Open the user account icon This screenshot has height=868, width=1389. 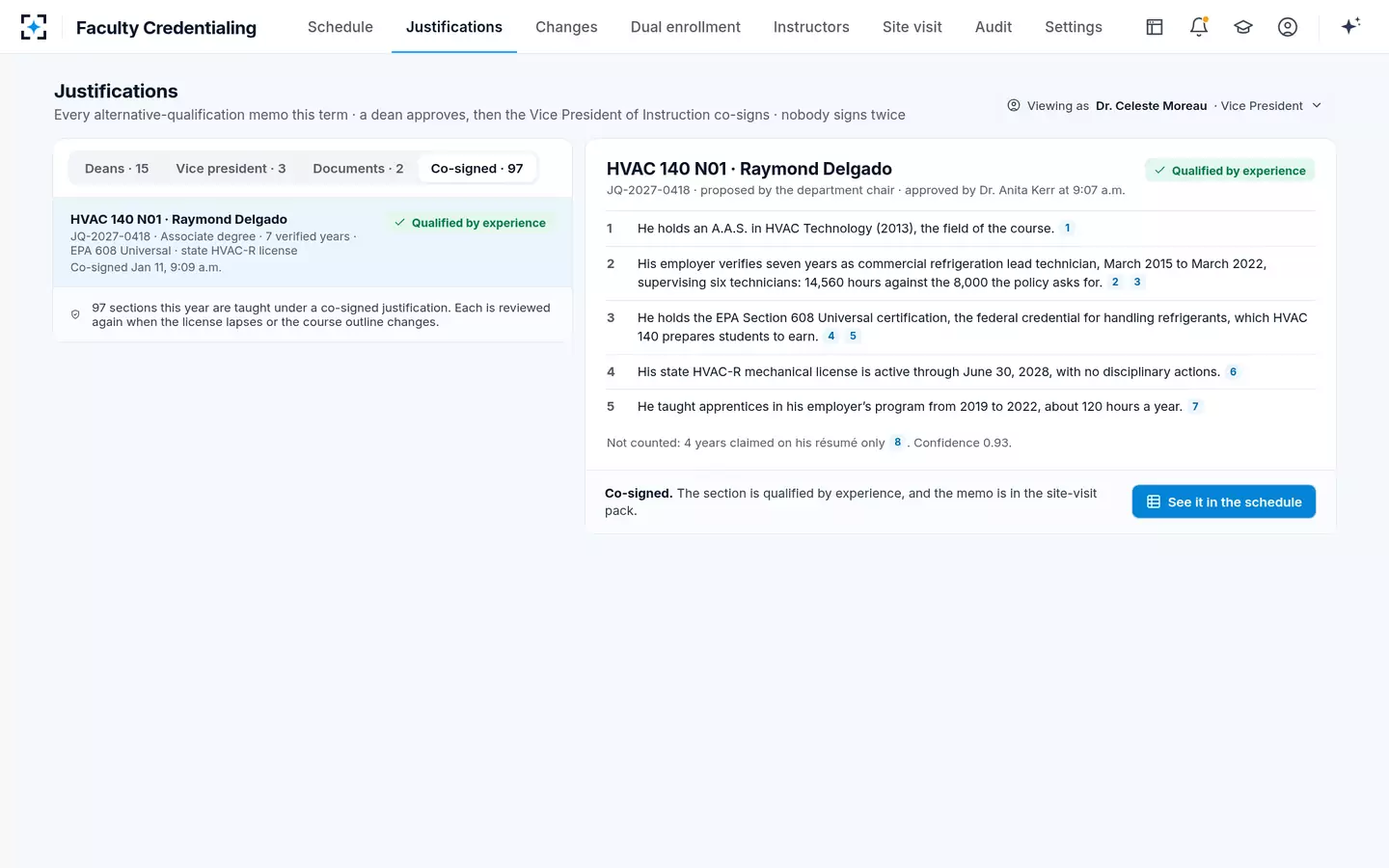1288,27
